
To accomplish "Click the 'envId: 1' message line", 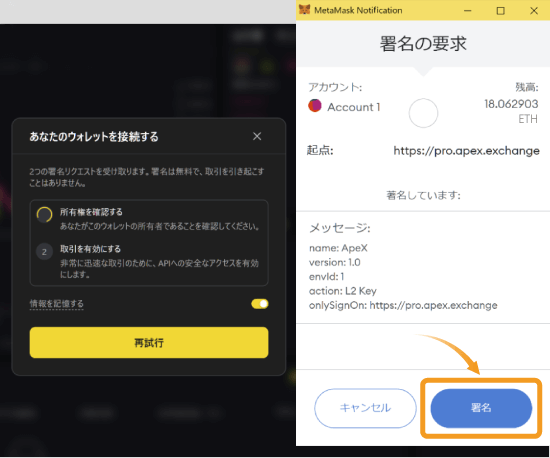I will pos(327,277).
